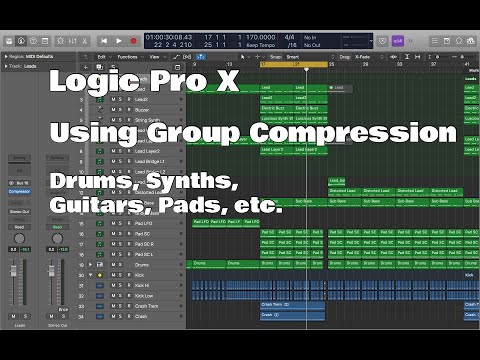The height and width of the screenshot is (360, 480).
Task: Open green Read automation on Stereo Out strip
Action: pyautogui.click(x=57, y=227)
